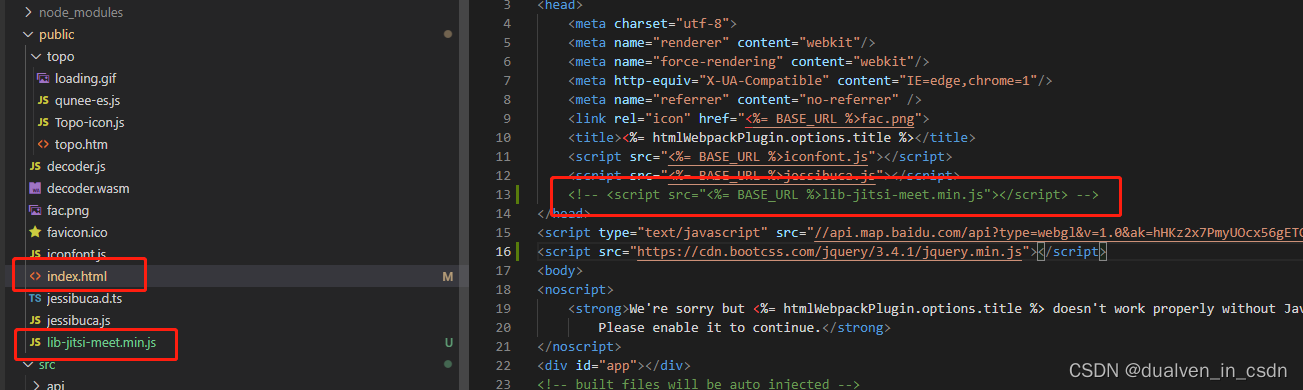
Task: Click the star icon beside favicon.ico
Action: 35,233
